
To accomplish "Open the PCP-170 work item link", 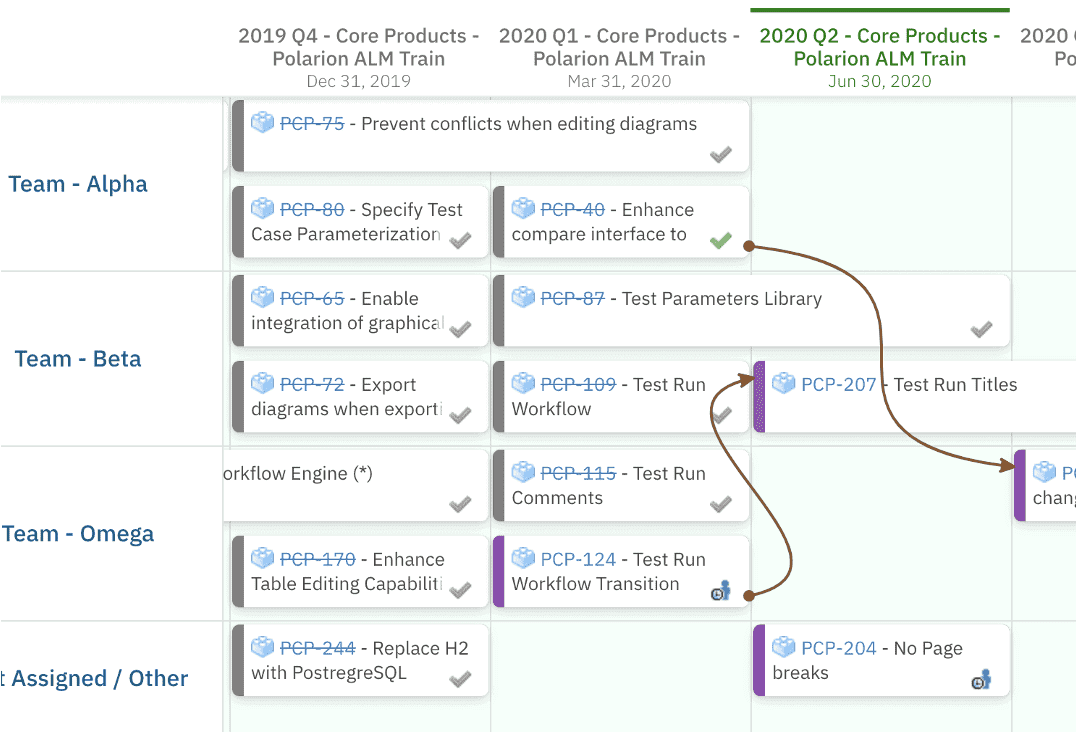I will (317, 559).
